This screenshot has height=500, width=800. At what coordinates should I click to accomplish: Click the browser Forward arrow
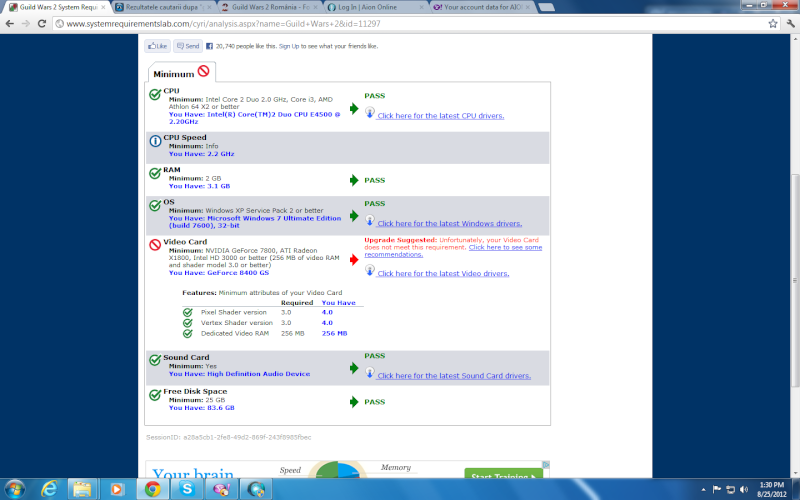(x=26, y=23)
